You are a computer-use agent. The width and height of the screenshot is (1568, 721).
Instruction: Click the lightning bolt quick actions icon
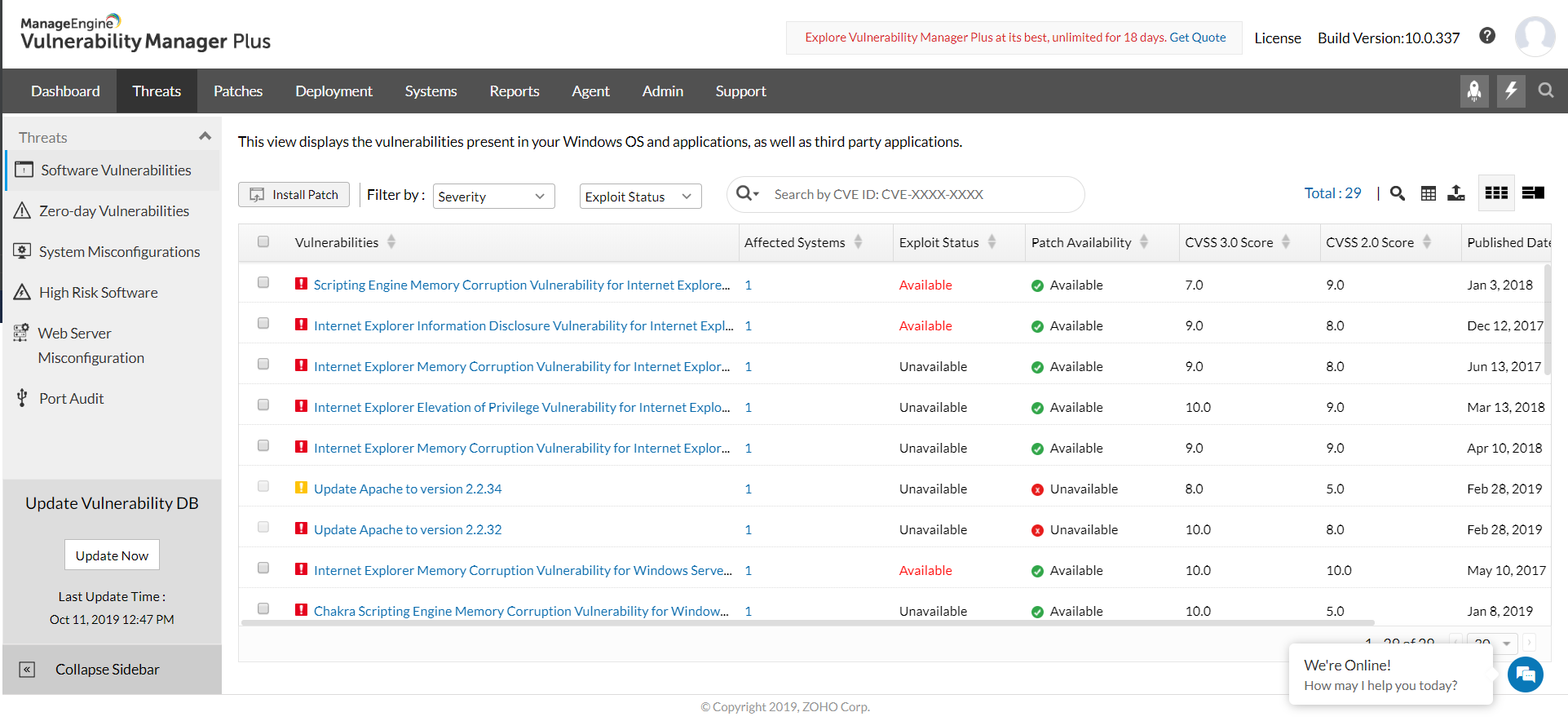pos(1511,91)
